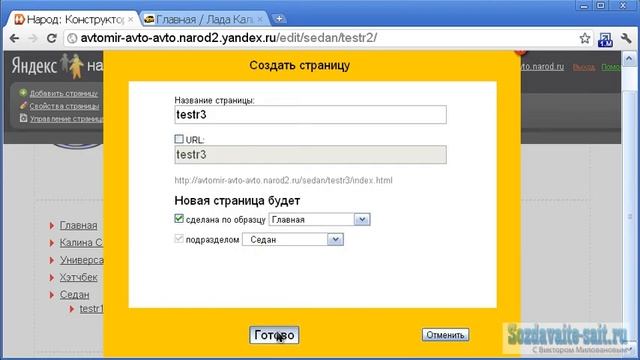
Task: Reload the page with the refresh icon
Action: click(x=51, y=38)
